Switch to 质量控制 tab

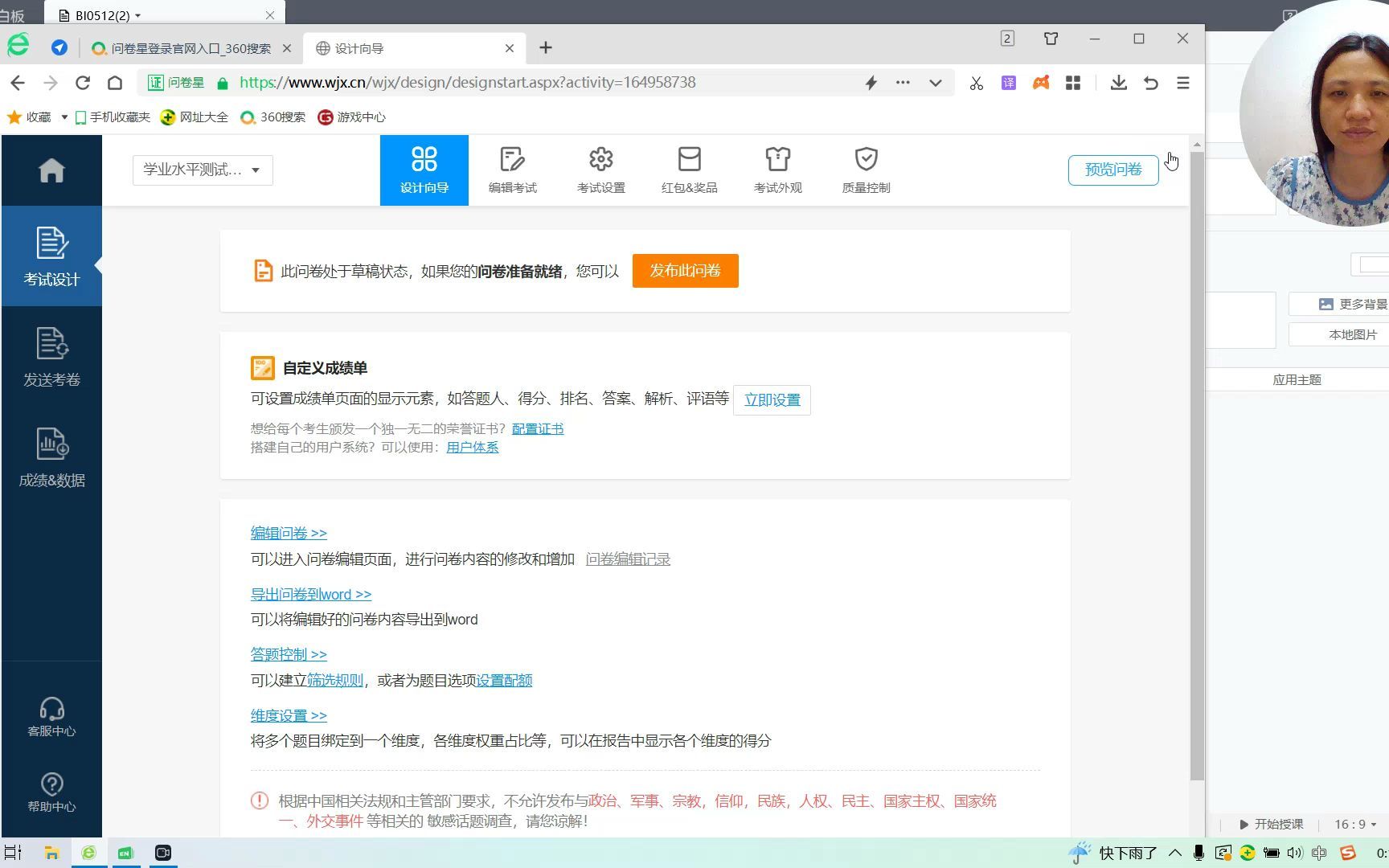[x=867, y=170]
